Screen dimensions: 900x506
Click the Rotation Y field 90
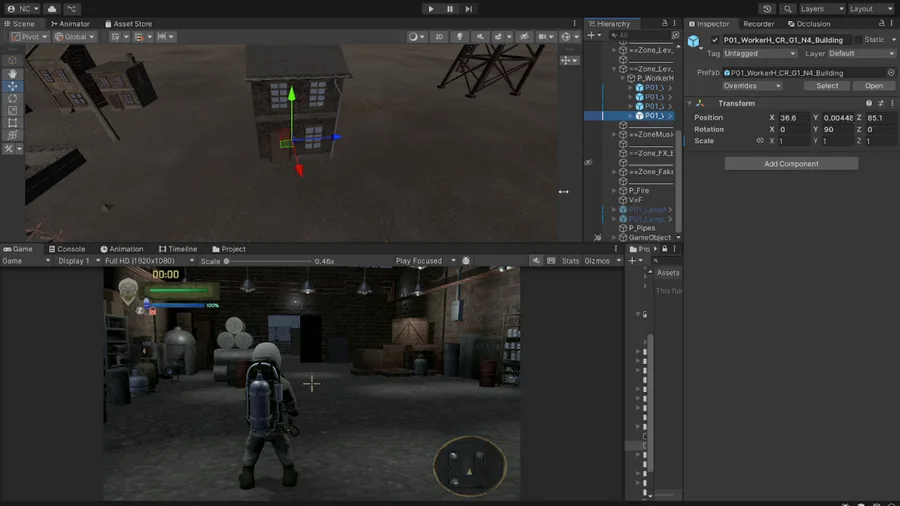coord(837,129)
